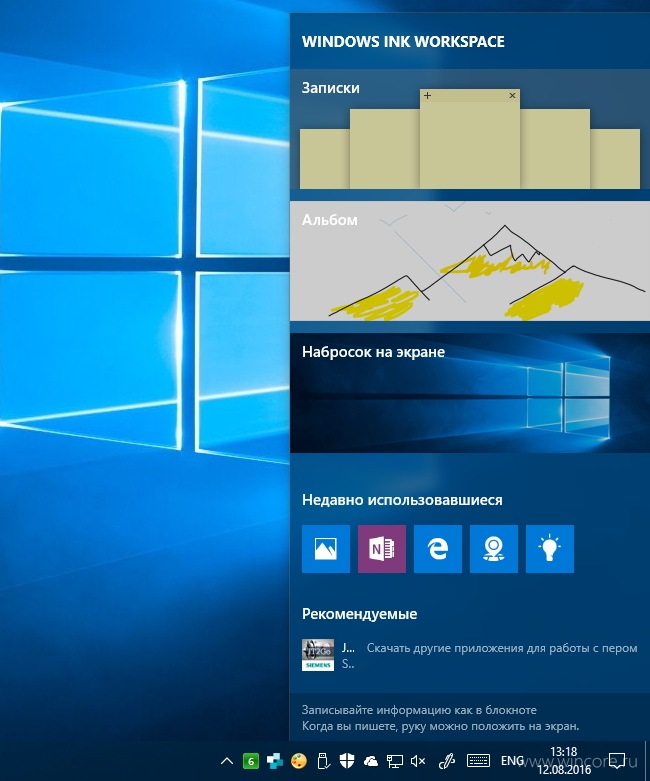Open the Siemens recommended app icon
Screen dimensions: 650x781
point(318,655)
